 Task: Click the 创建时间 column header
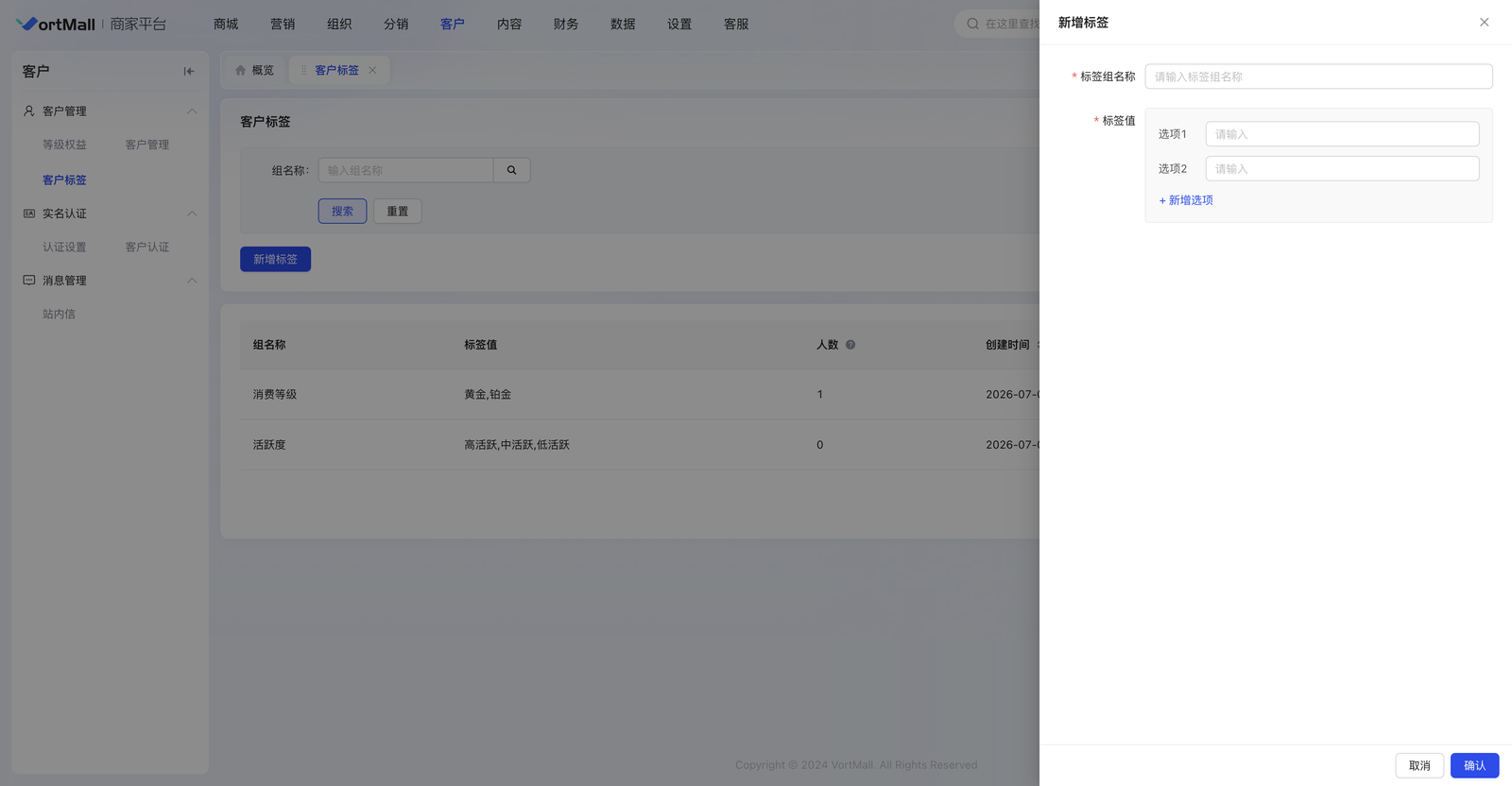(x=1007, y=345)
